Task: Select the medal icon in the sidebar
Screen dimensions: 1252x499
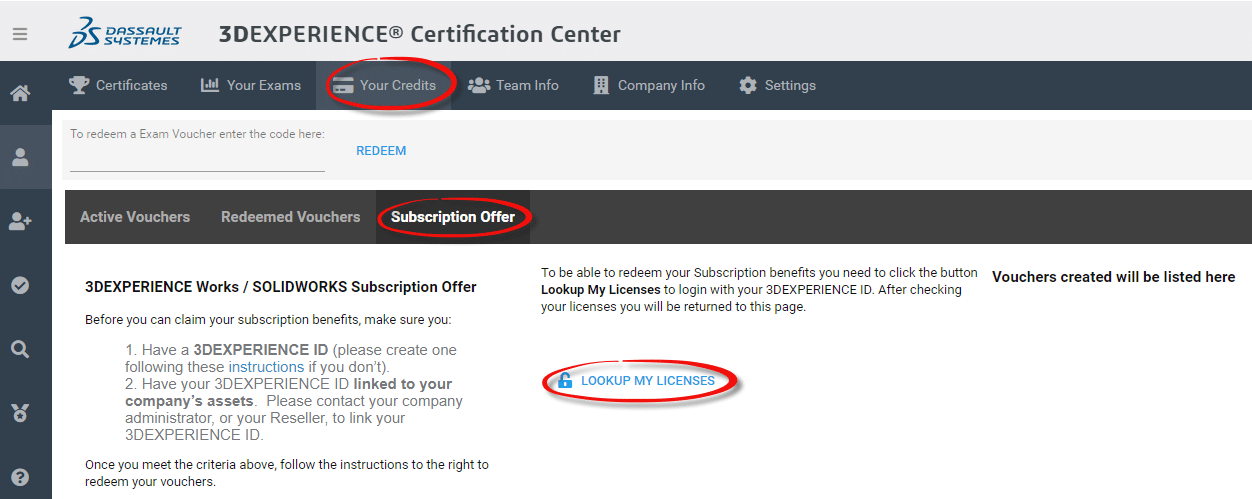Action: [x=20, y=413]
